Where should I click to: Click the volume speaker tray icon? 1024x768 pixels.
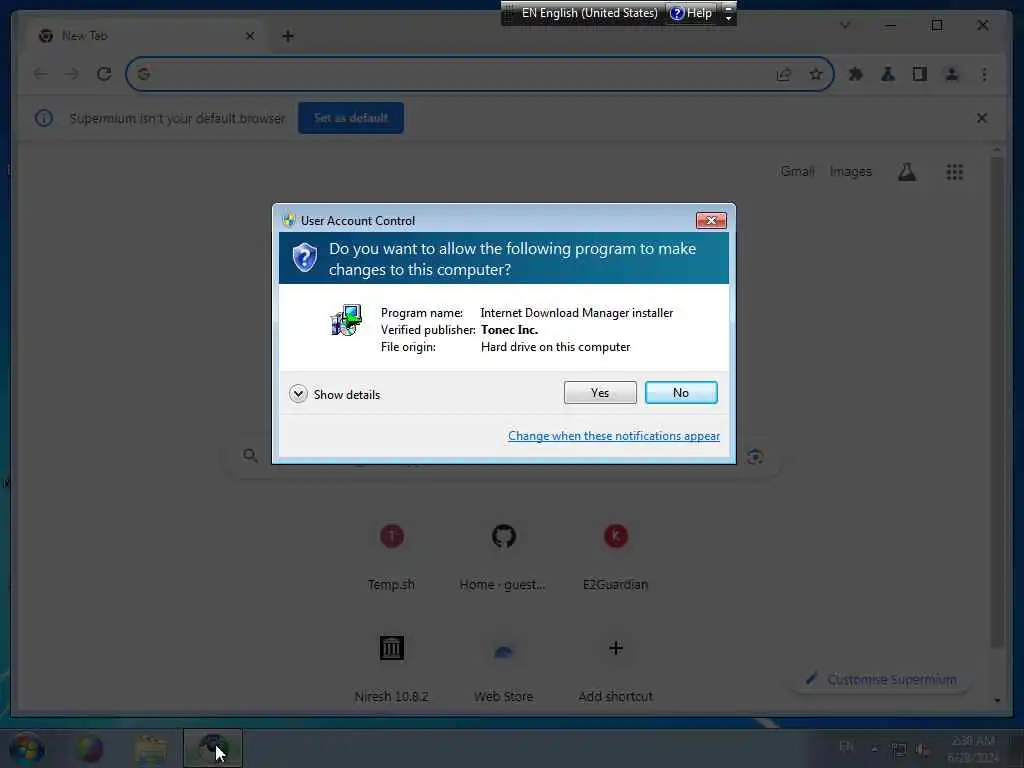point(922,750)
